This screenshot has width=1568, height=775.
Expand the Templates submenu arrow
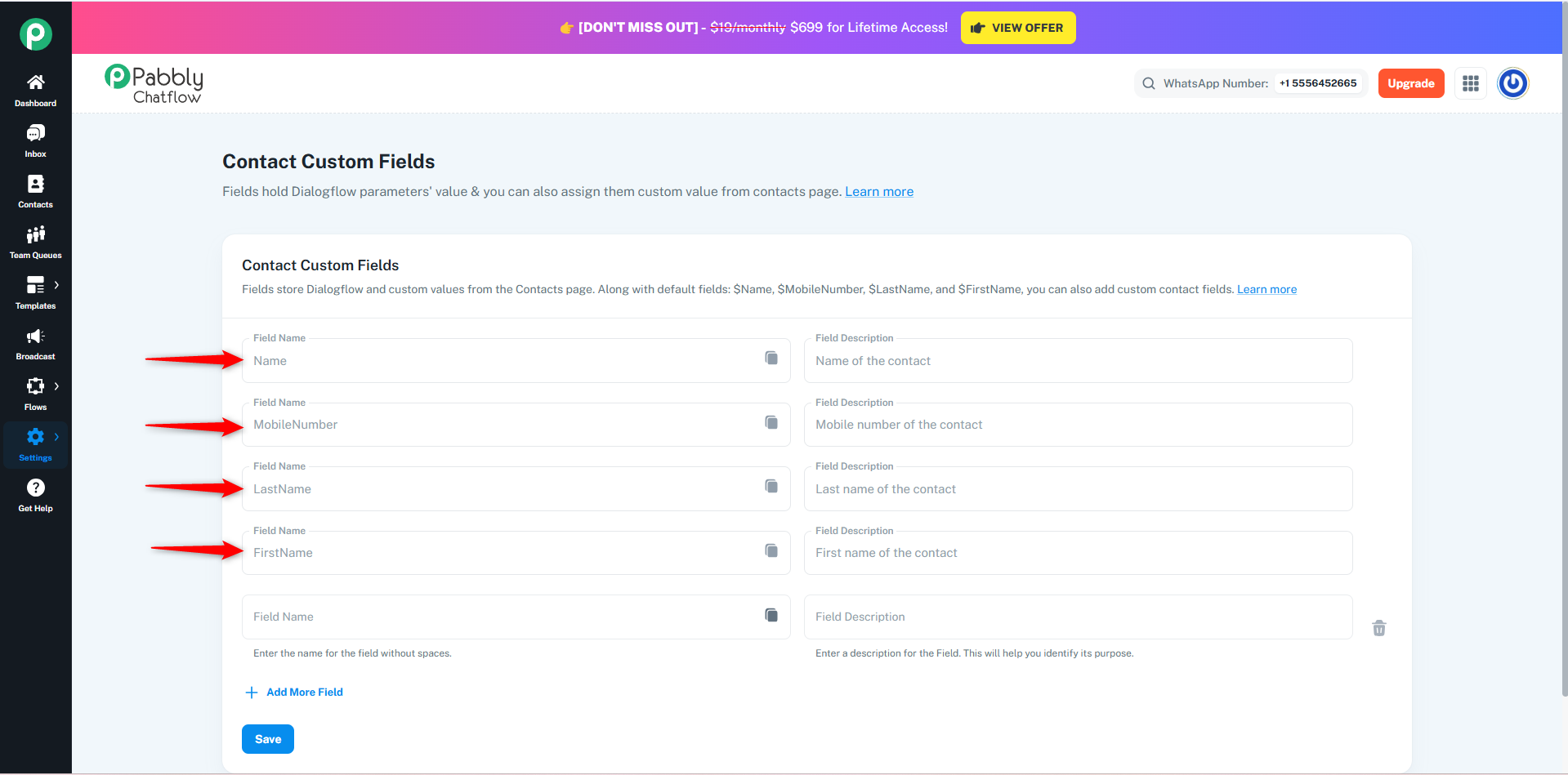click(56, 285)
